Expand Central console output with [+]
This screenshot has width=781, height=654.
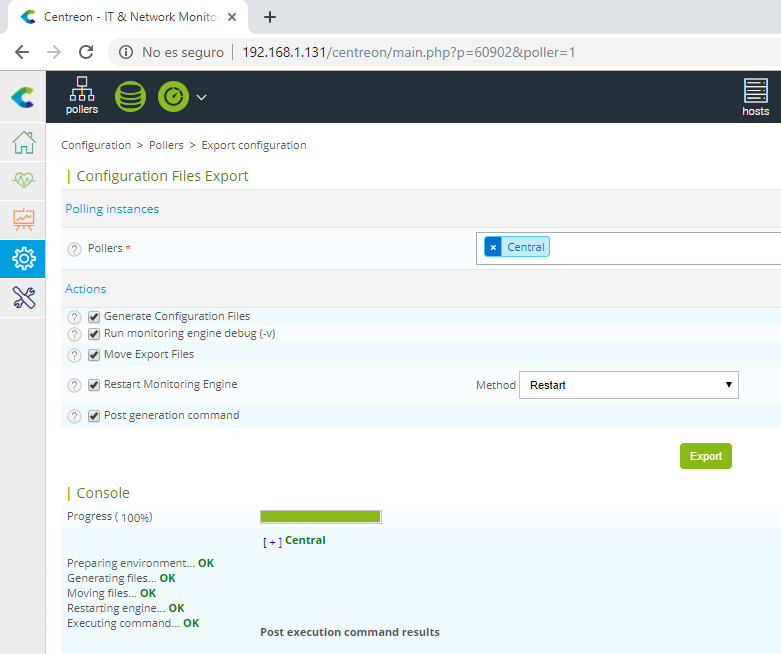(x=272, y=542)
